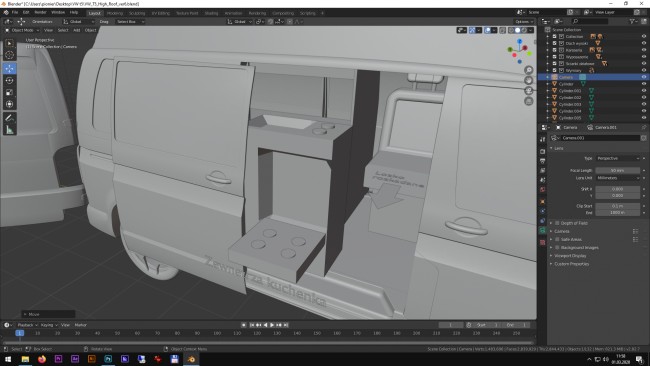
Task: Select the Measure ruler tool
Action: pos(10,130)
